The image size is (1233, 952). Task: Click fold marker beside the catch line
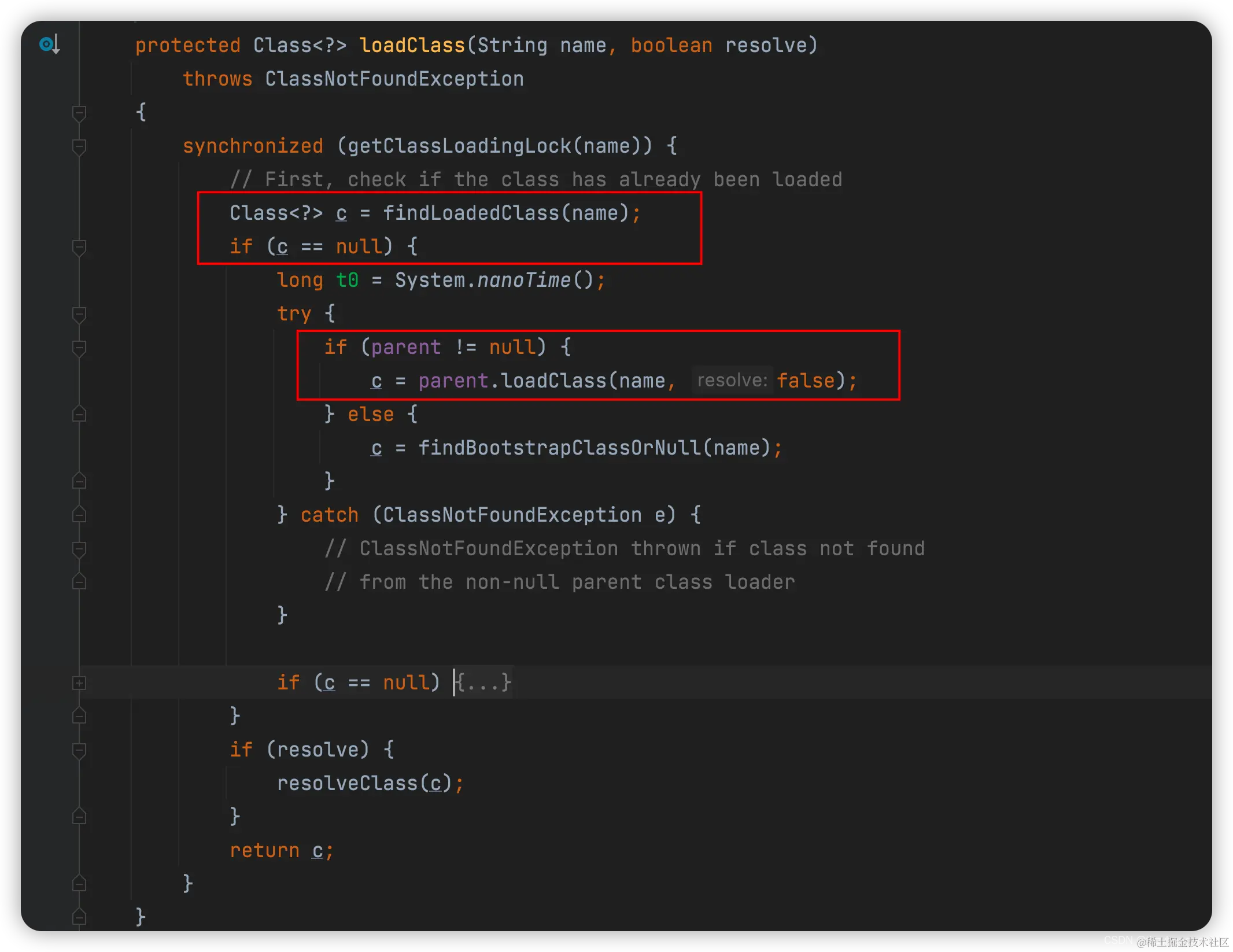[79, 515]
